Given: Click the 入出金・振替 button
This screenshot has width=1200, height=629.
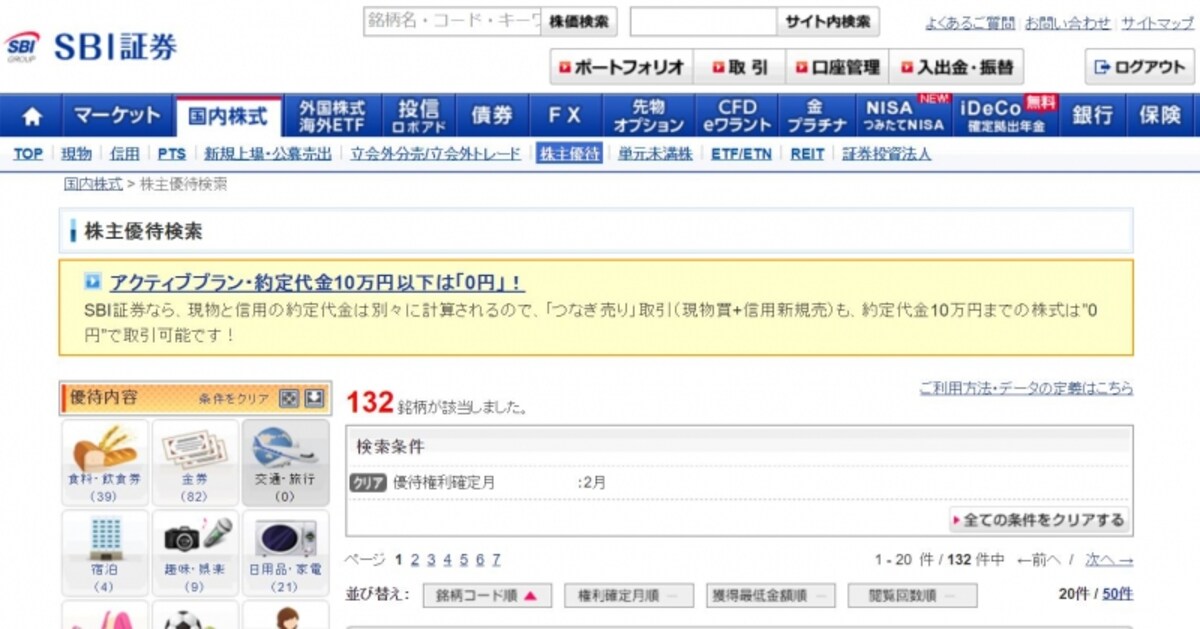Looking at the screenshot, I should pos(956,67).
